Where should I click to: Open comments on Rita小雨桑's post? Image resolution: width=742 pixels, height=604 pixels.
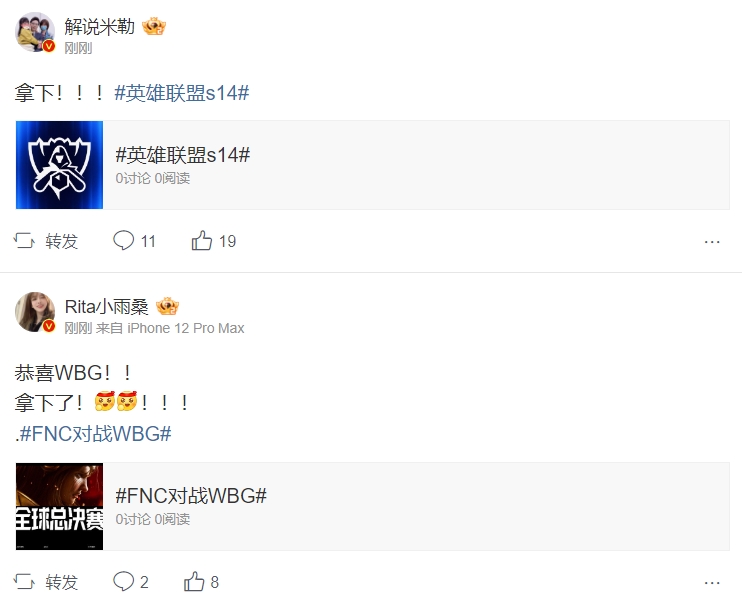point(124,581)
